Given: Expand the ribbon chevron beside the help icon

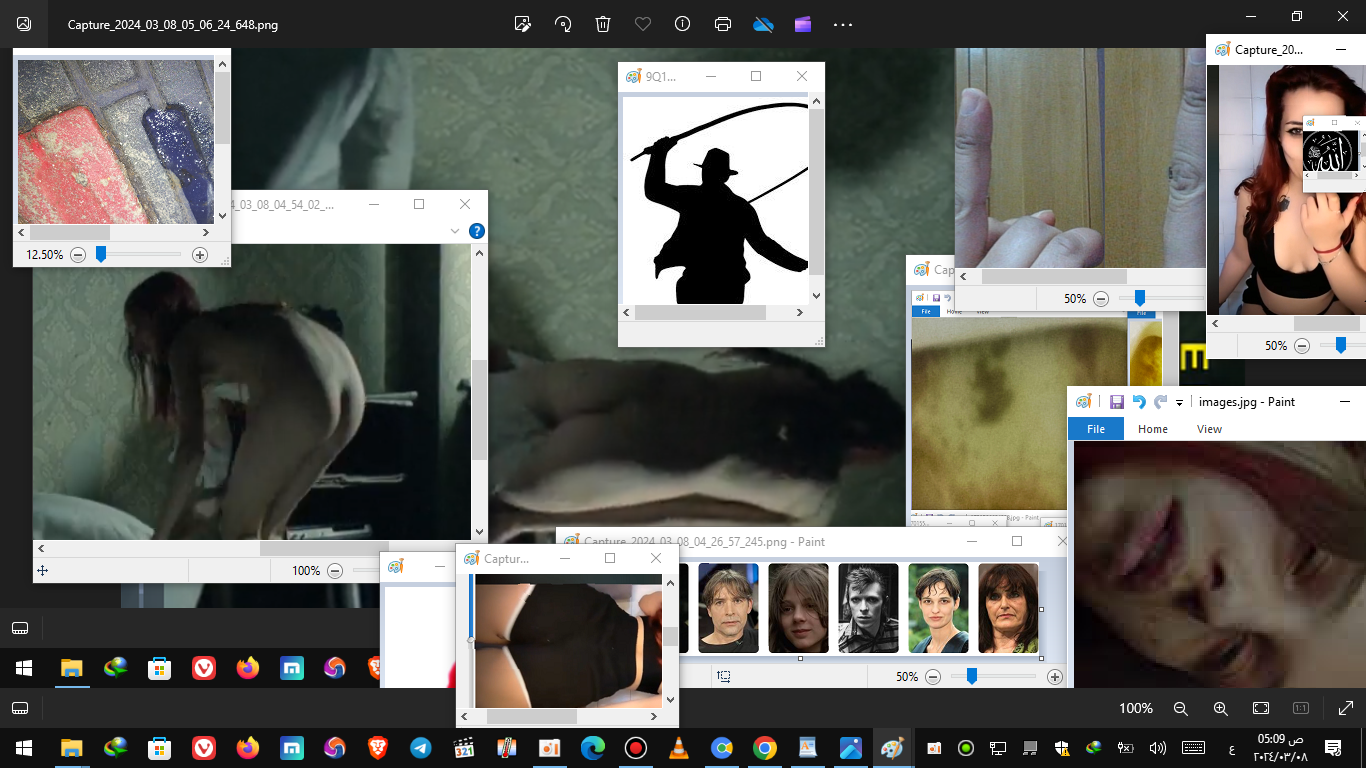Looking at the screenshot, I should pyautogui.click(x=455, y=231).
